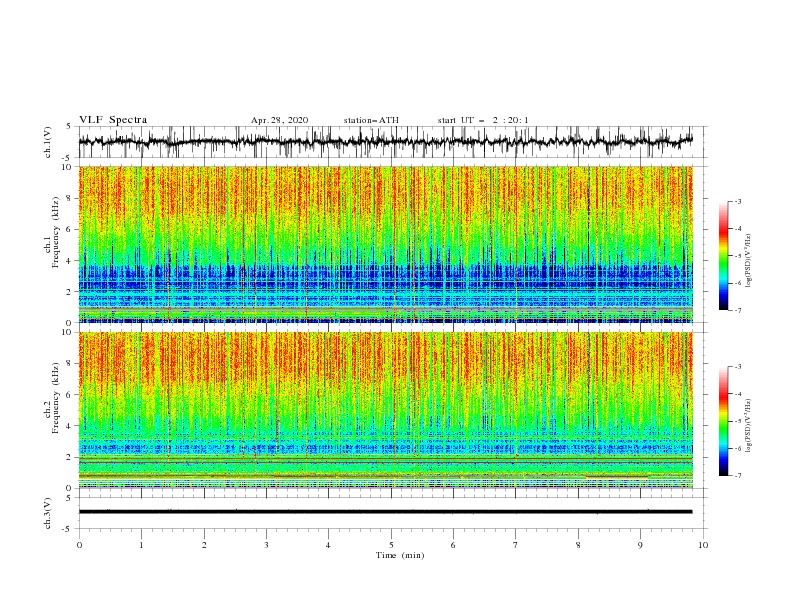Click the upper color scale bar for ch.1
This screenshot has height=612, width=792.
[723, 256]
